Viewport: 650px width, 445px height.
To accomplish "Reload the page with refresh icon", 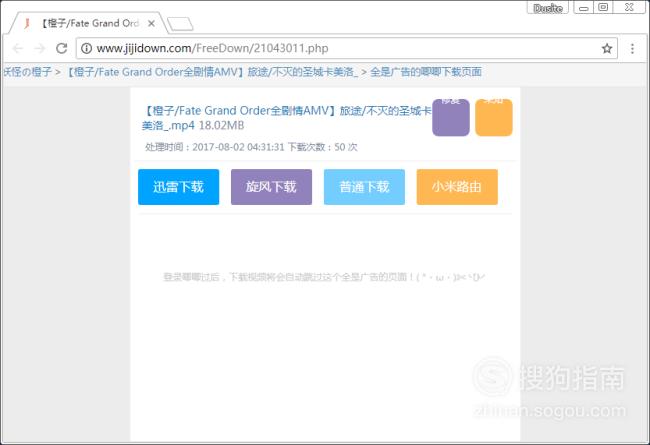I will (62, 49).
